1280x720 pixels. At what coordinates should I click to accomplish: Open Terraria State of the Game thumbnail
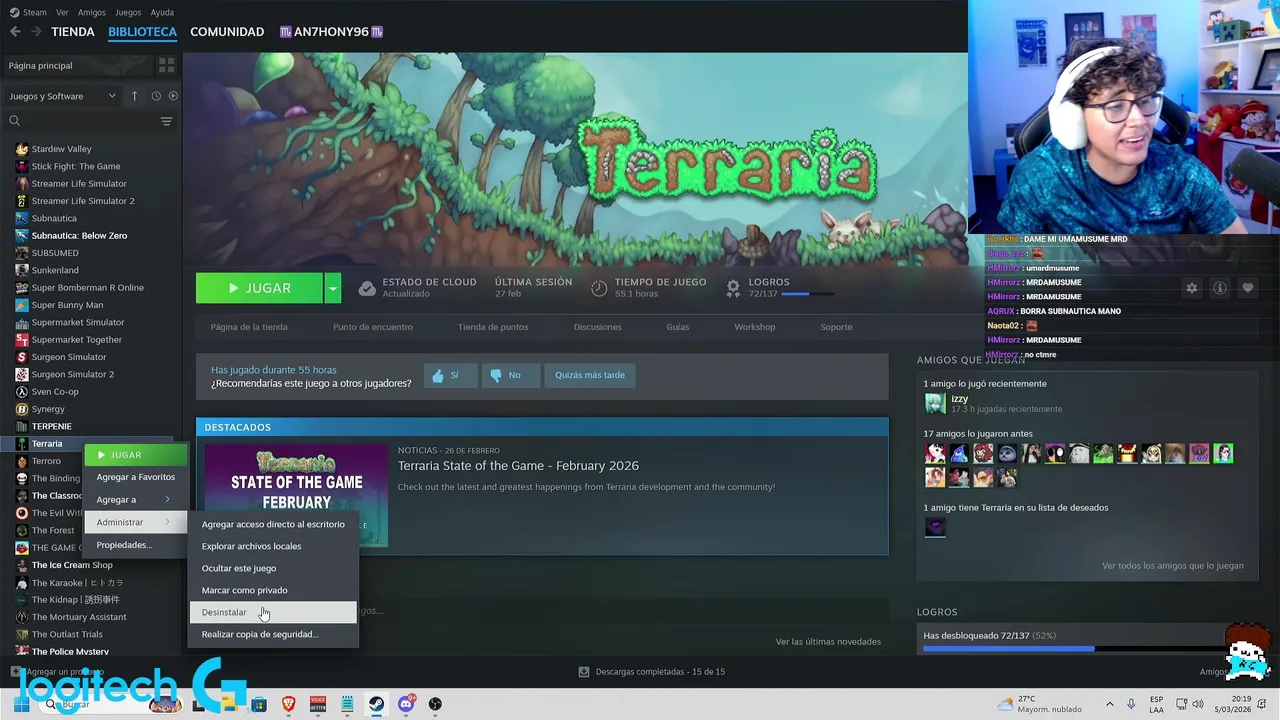click(x=296, y=495)
